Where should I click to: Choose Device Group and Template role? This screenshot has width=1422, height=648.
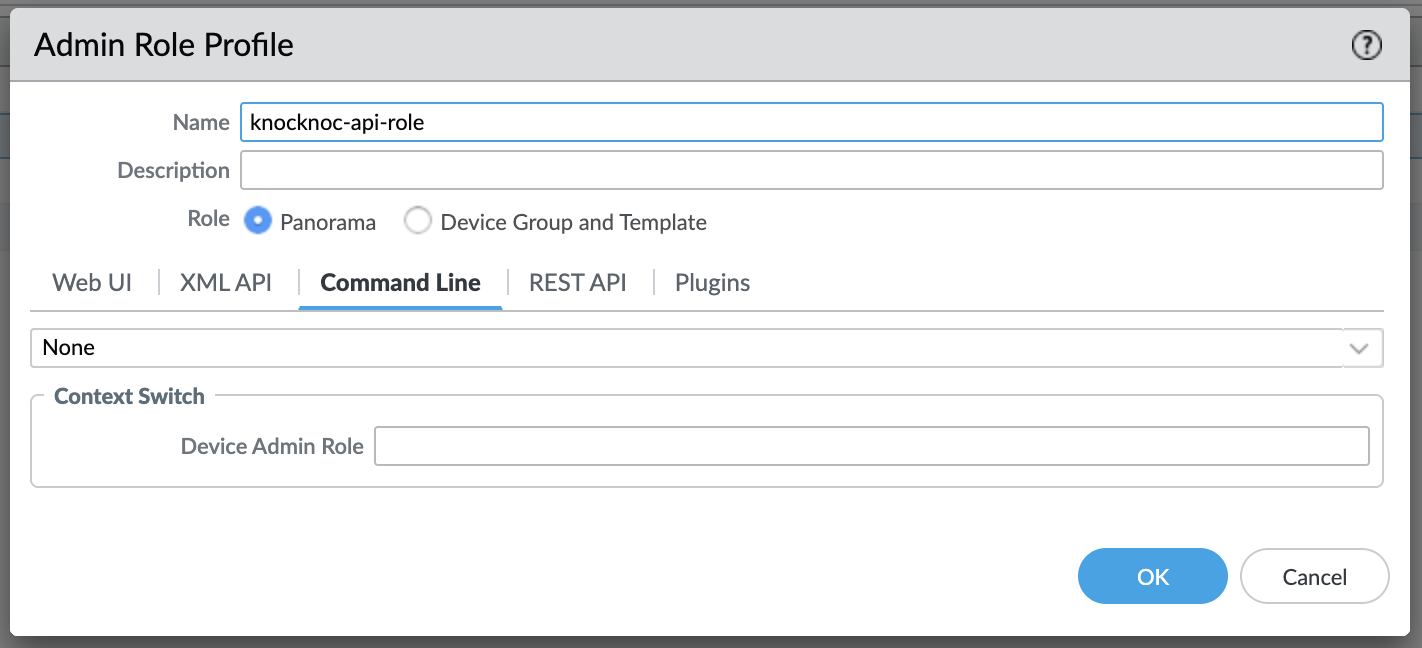click(x=417, y=221)
